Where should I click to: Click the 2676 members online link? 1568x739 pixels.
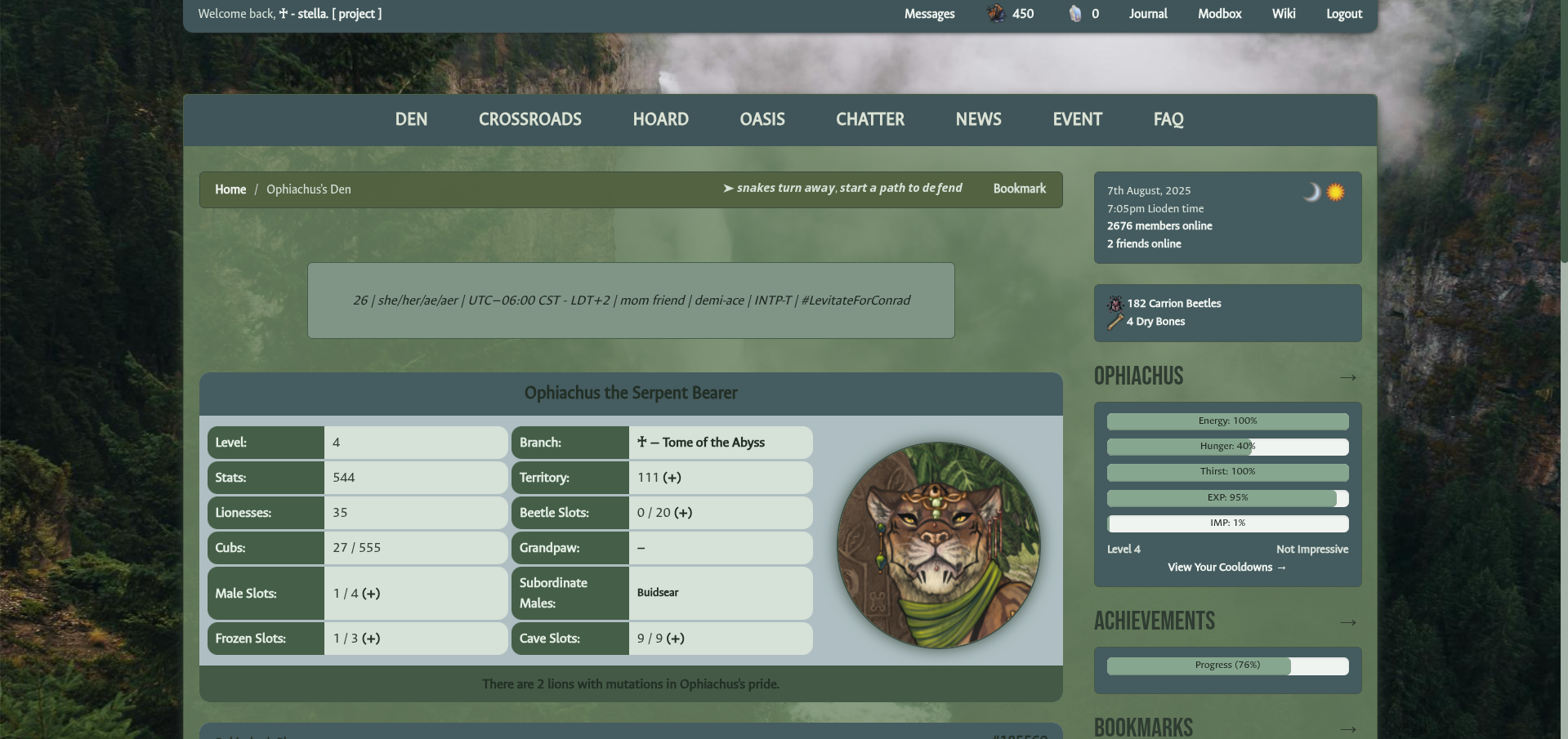[x=1159, y=226]
